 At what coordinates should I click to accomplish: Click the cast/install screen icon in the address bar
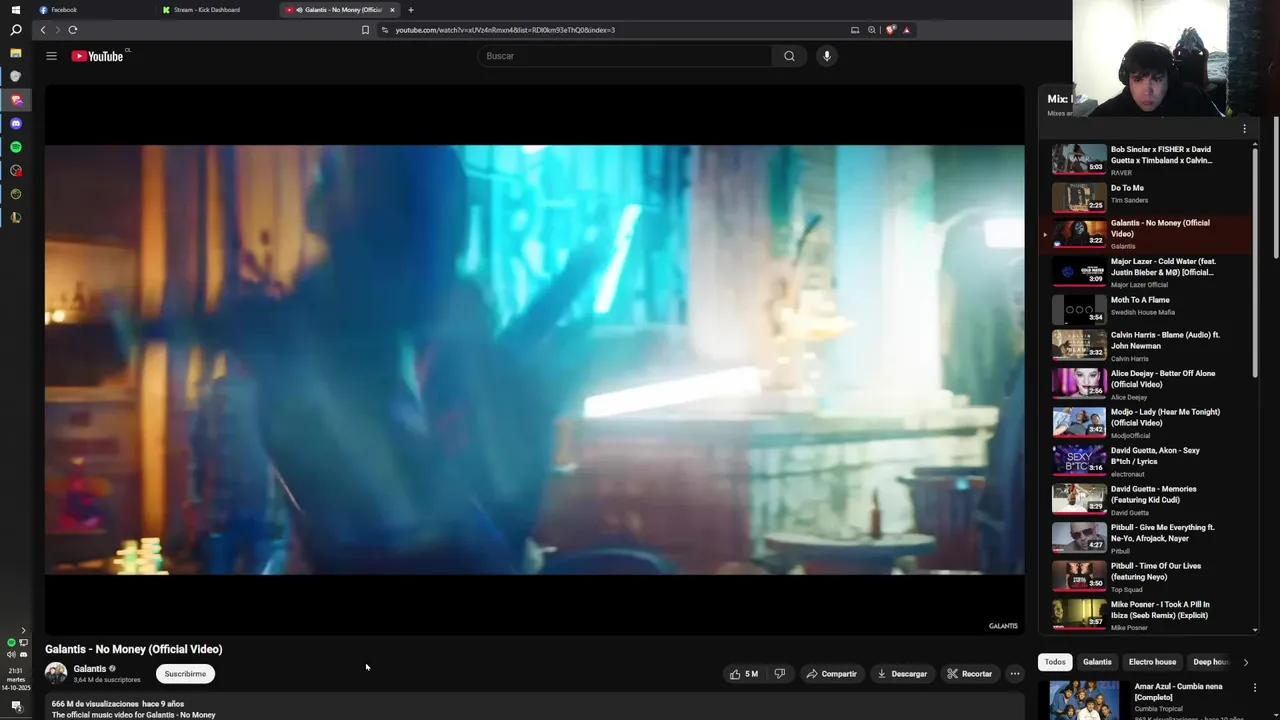click(x=855, y=30)
